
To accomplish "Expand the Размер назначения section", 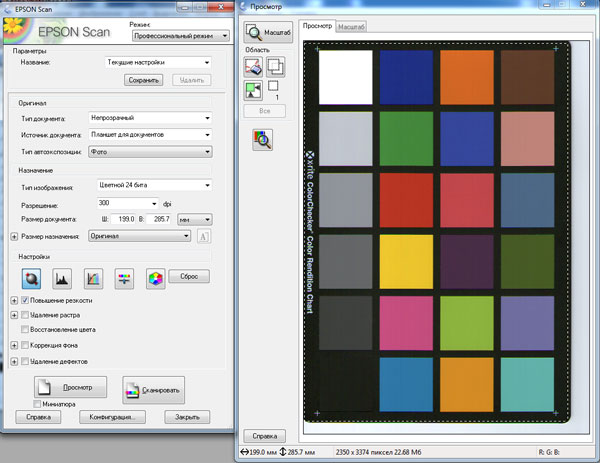I will [13, 236].
